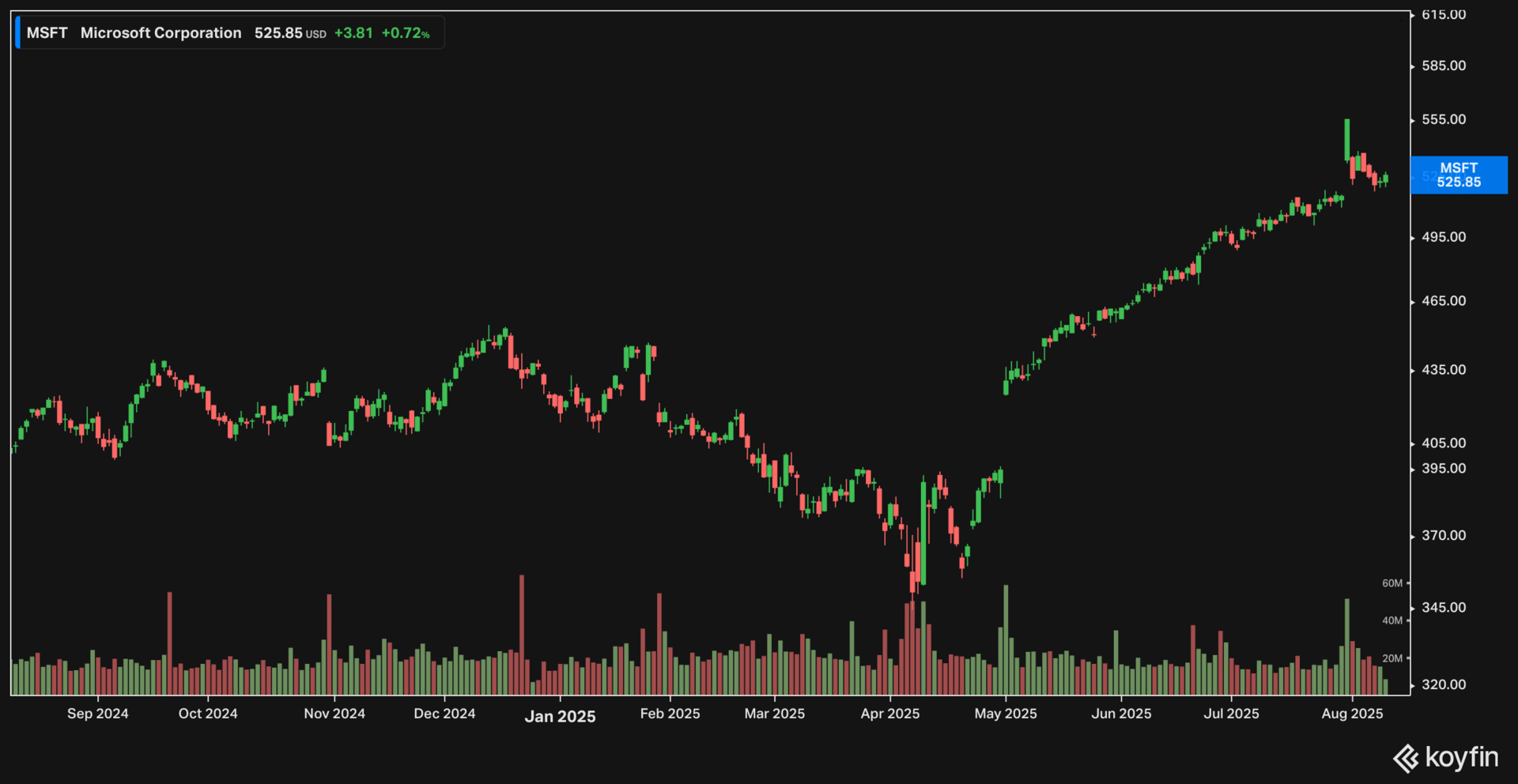Image resolution: width=1518 pixels, height=784 pixels.
Task: Click the Jun 2025 date label
Action: pyautogui.click(x=1121, y=714)
